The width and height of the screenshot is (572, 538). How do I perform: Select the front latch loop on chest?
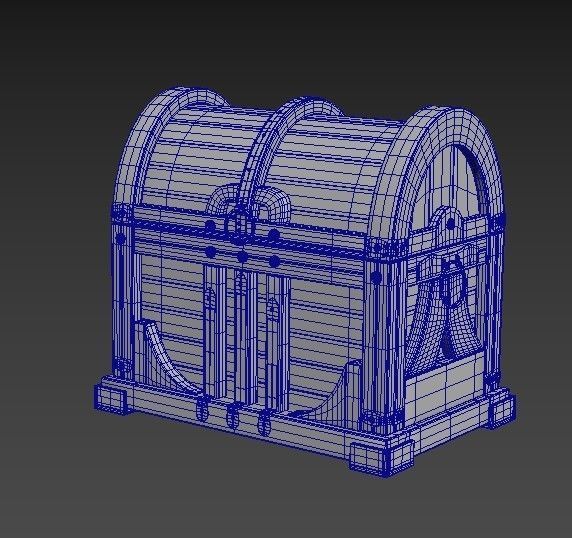[x=240, y=226]
